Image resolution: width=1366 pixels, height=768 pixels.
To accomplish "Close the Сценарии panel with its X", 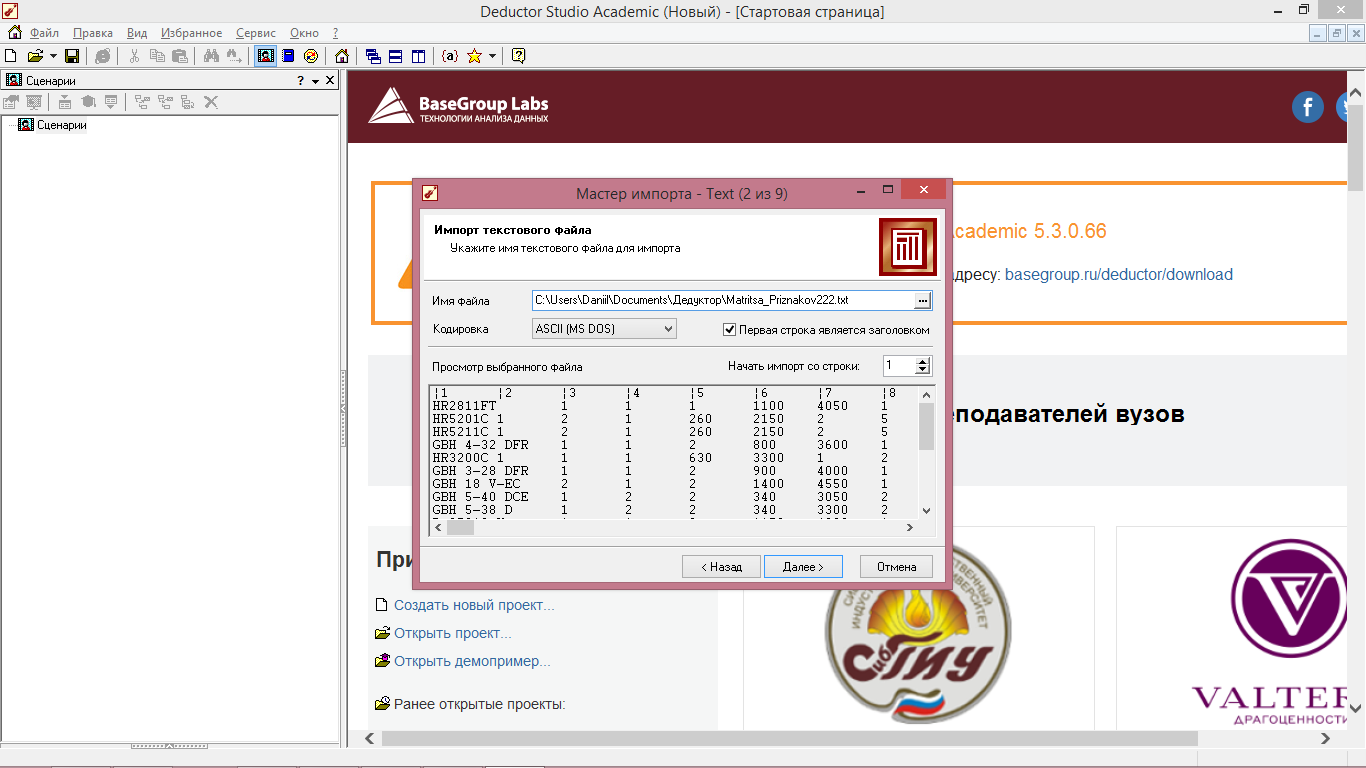I will click(x=330, y=81).
